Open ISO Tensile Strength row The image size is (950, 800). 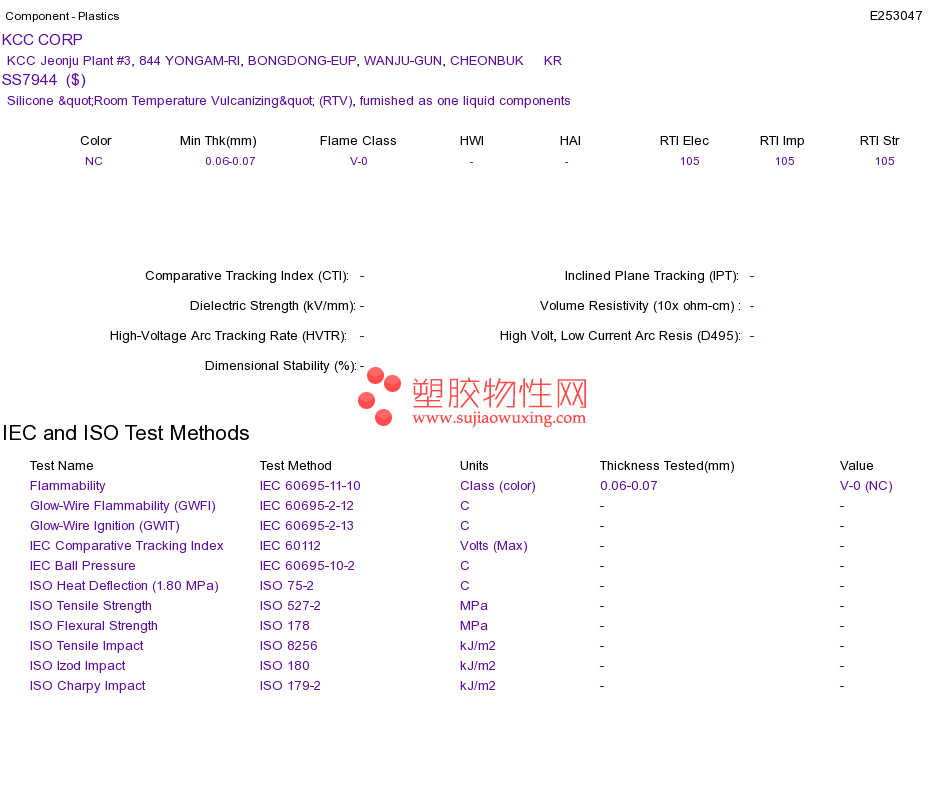point(91,605)
